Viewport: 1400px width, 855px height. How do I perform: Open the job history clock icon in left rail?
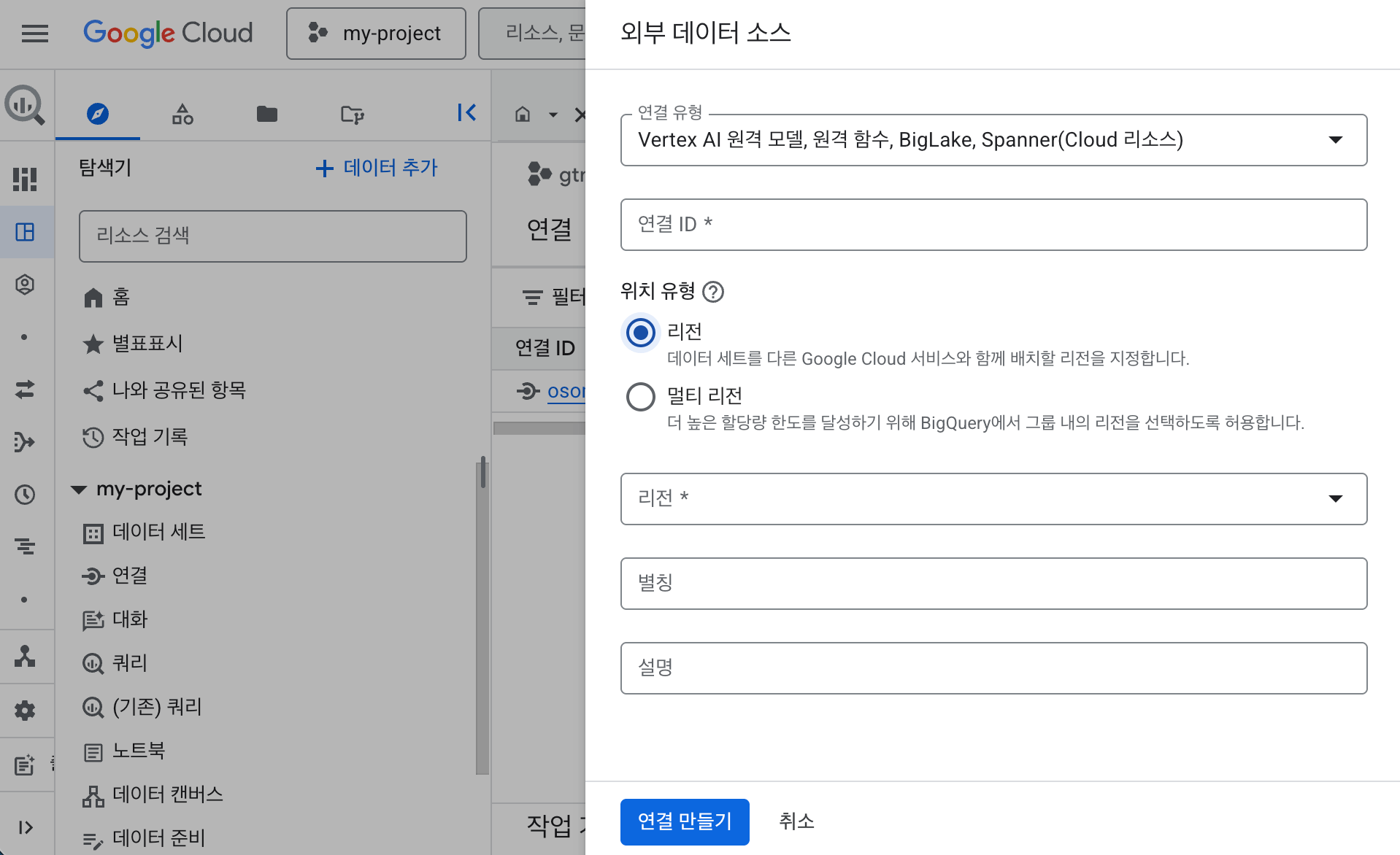pyautogui.click(x=25, y=495)
